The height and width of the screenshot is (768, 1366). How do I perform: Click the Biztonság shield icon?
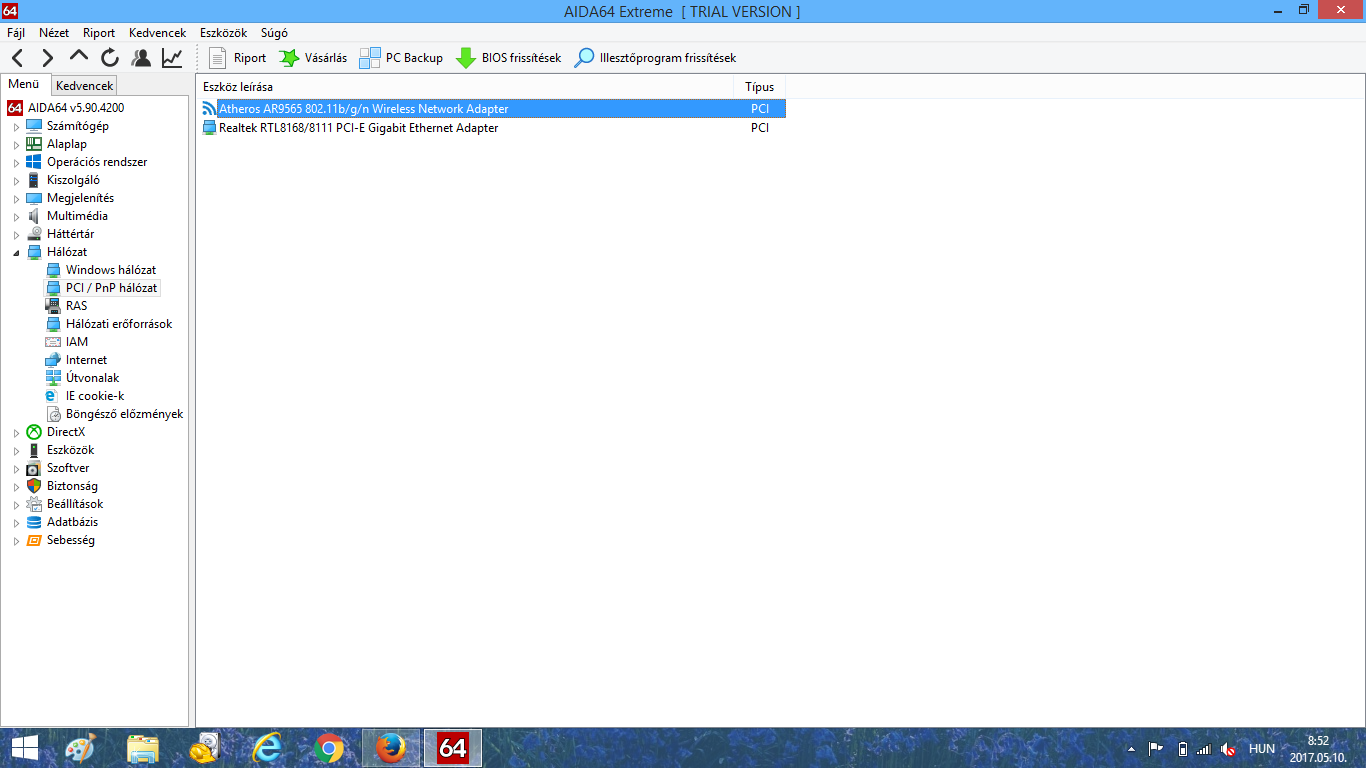tap(34, 486)
